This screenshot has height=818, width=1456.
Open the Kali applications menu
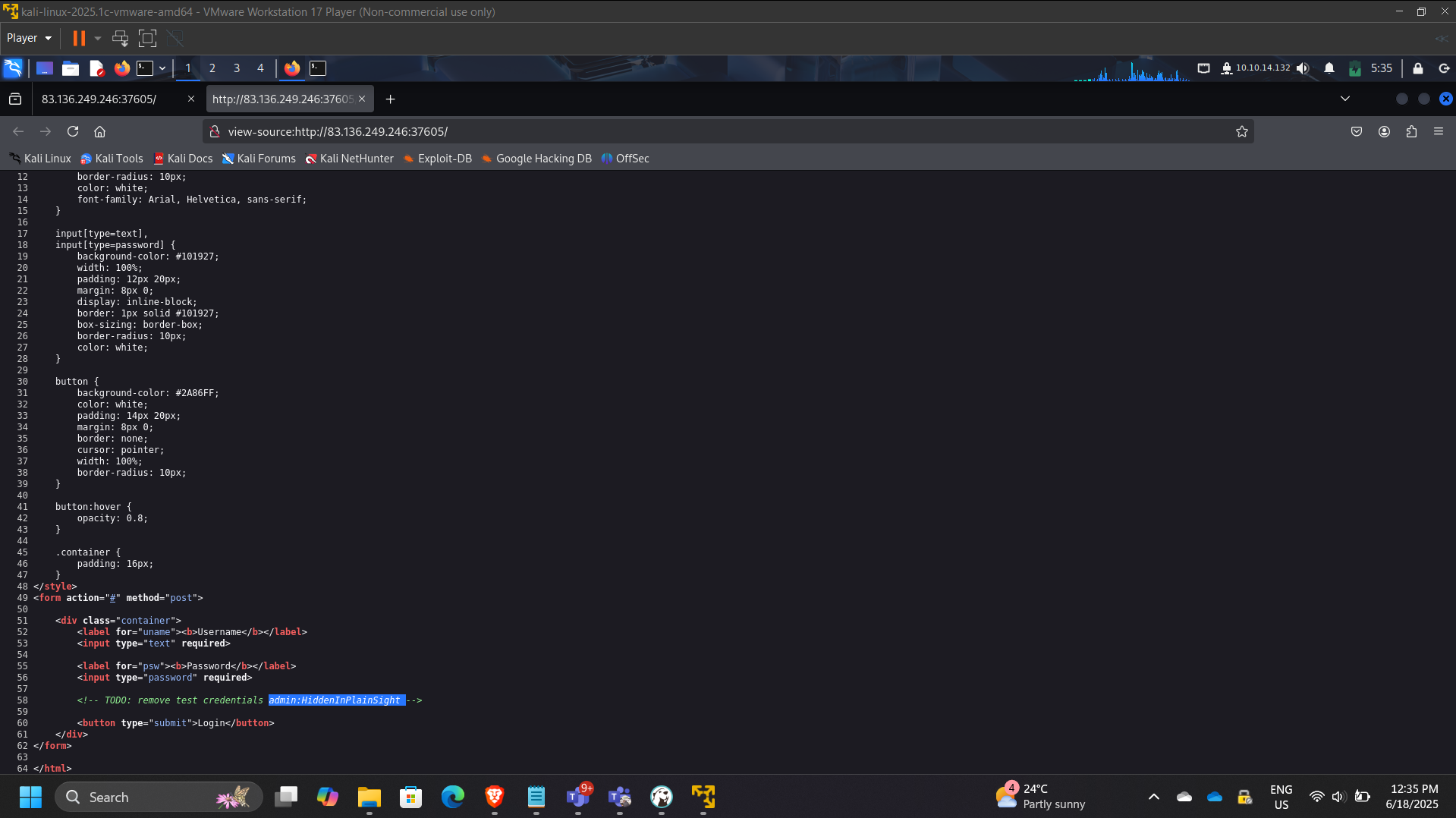(14, 68)
